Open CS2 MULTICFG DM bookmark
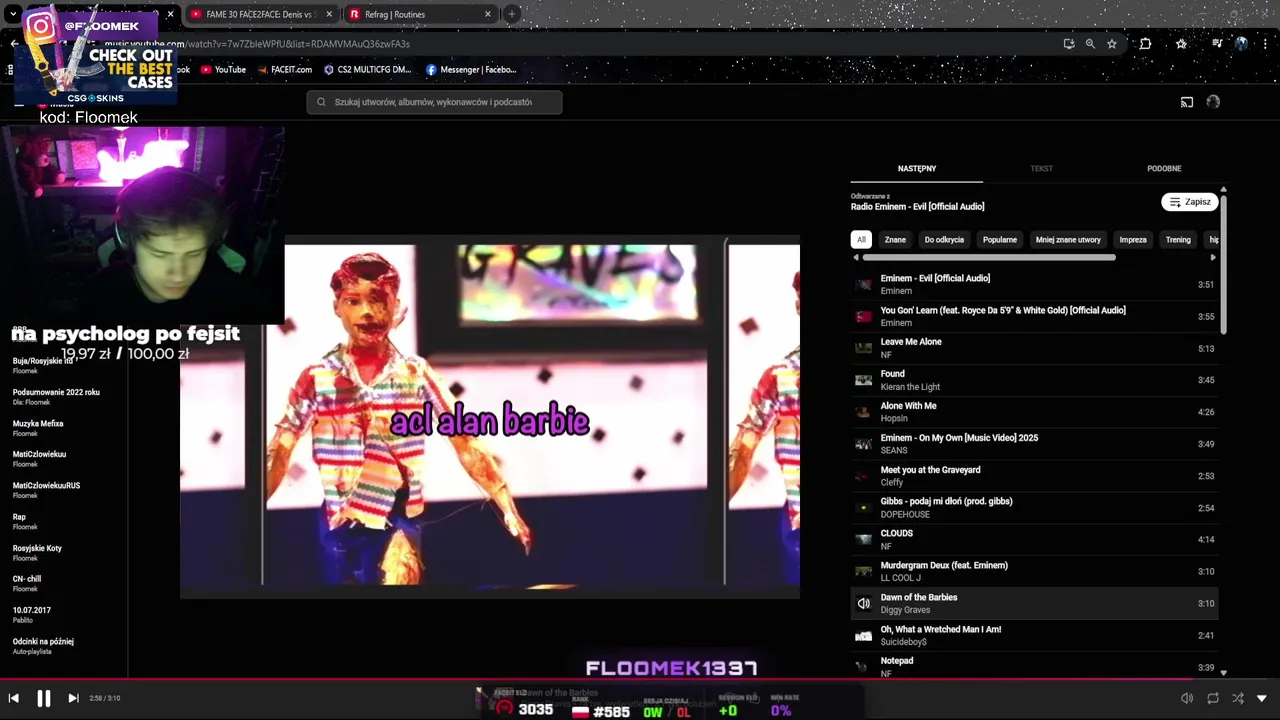Screen dimensions: 1280x720 pos(368,70)
